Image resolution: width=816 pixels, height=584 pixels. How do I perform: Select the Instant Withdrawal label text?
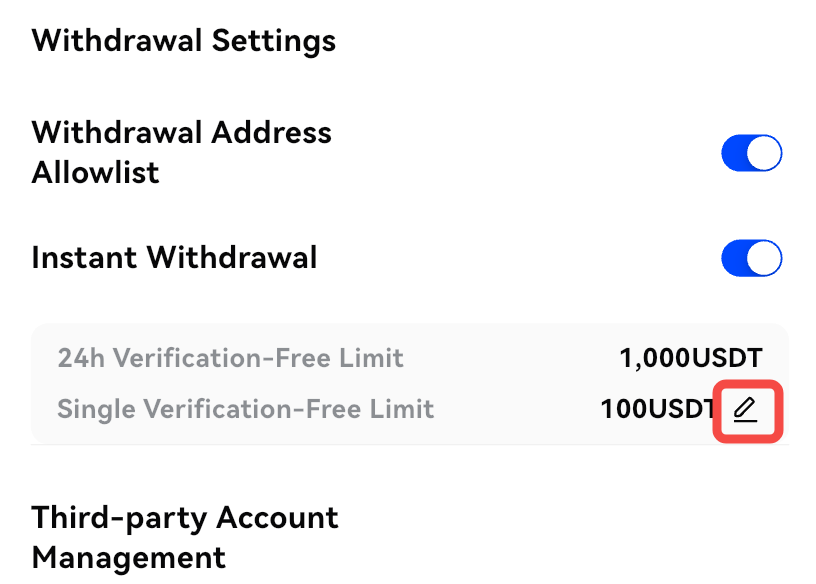point(174,258)
